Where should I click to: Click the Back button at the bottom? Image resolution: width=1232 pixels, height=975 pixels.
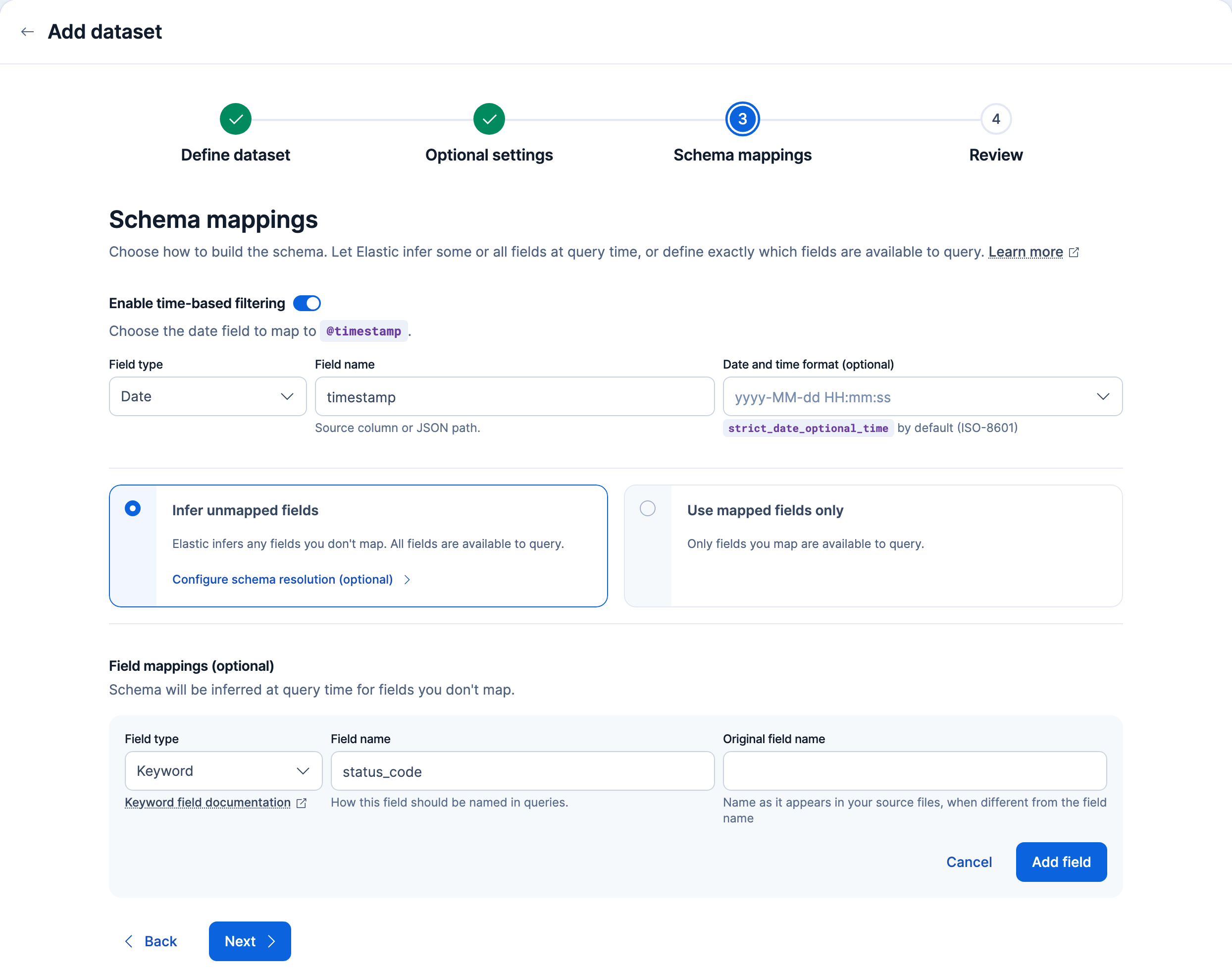pyautogui.click(x=151, y=941)
